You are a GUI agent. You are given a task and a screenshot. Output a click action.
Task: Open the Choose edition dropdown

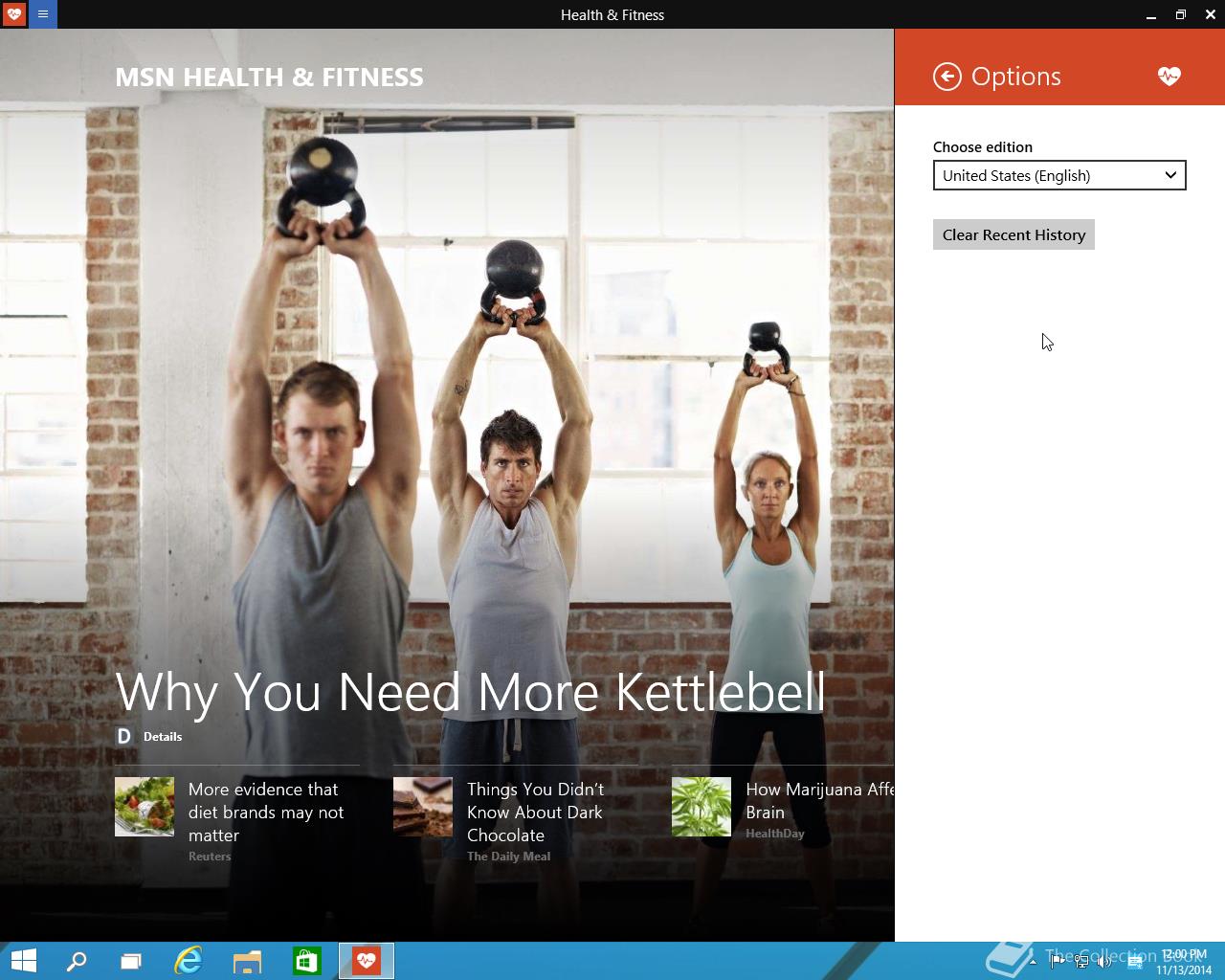pos(1059,175)
